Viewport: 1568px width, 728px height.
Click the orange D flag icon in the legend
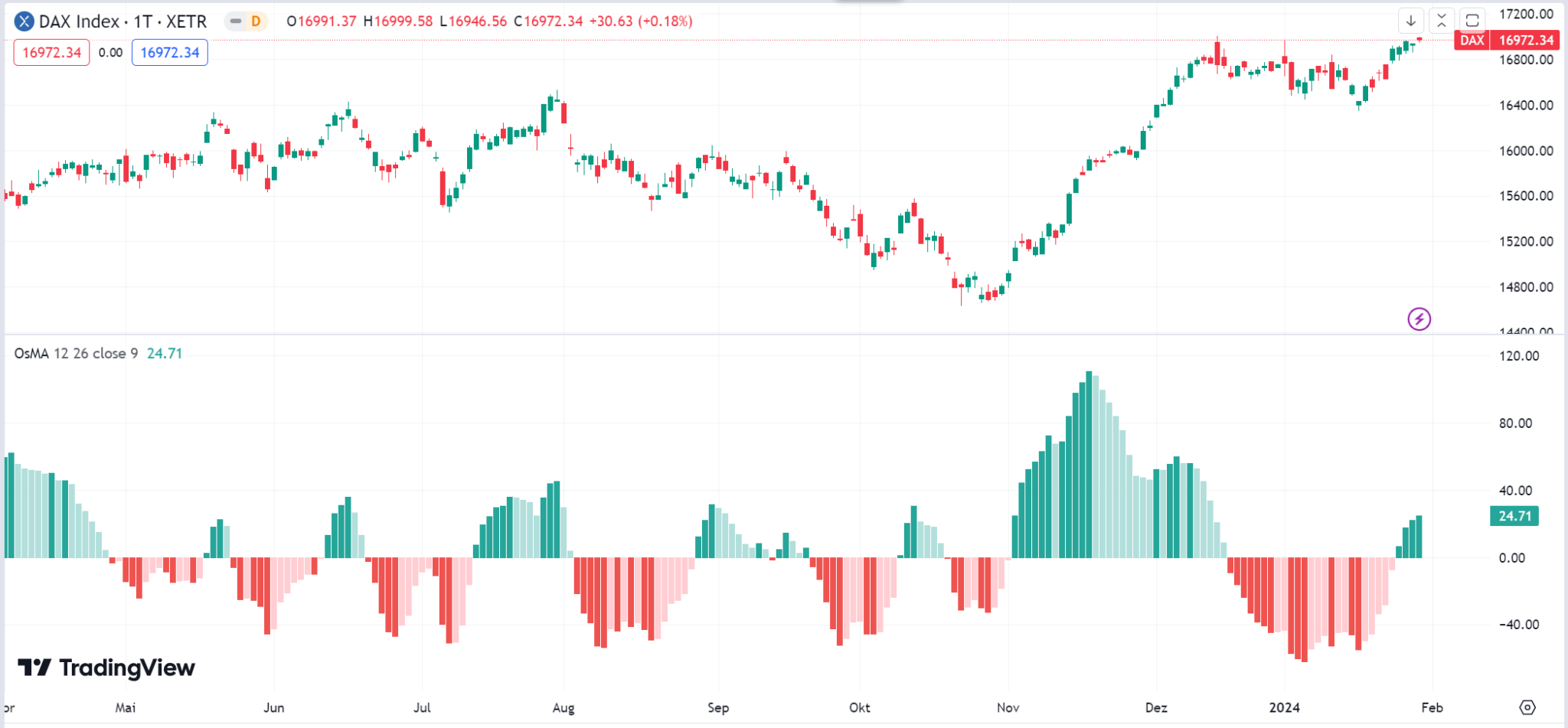[254, 22]
